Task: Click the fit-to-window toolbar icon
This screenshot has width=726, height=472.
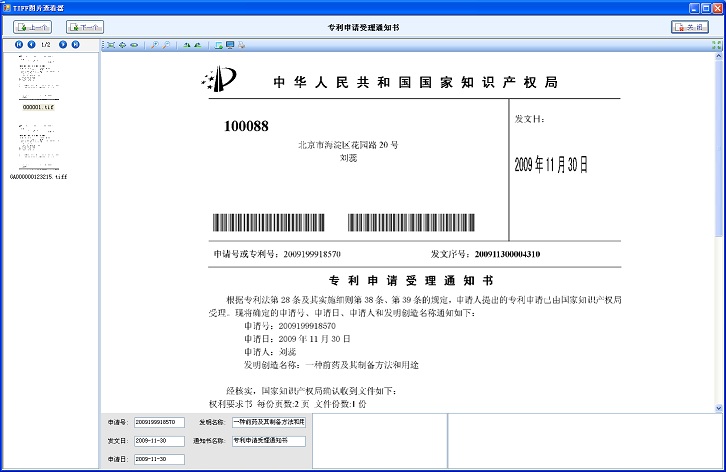Action: click(111, 45)
